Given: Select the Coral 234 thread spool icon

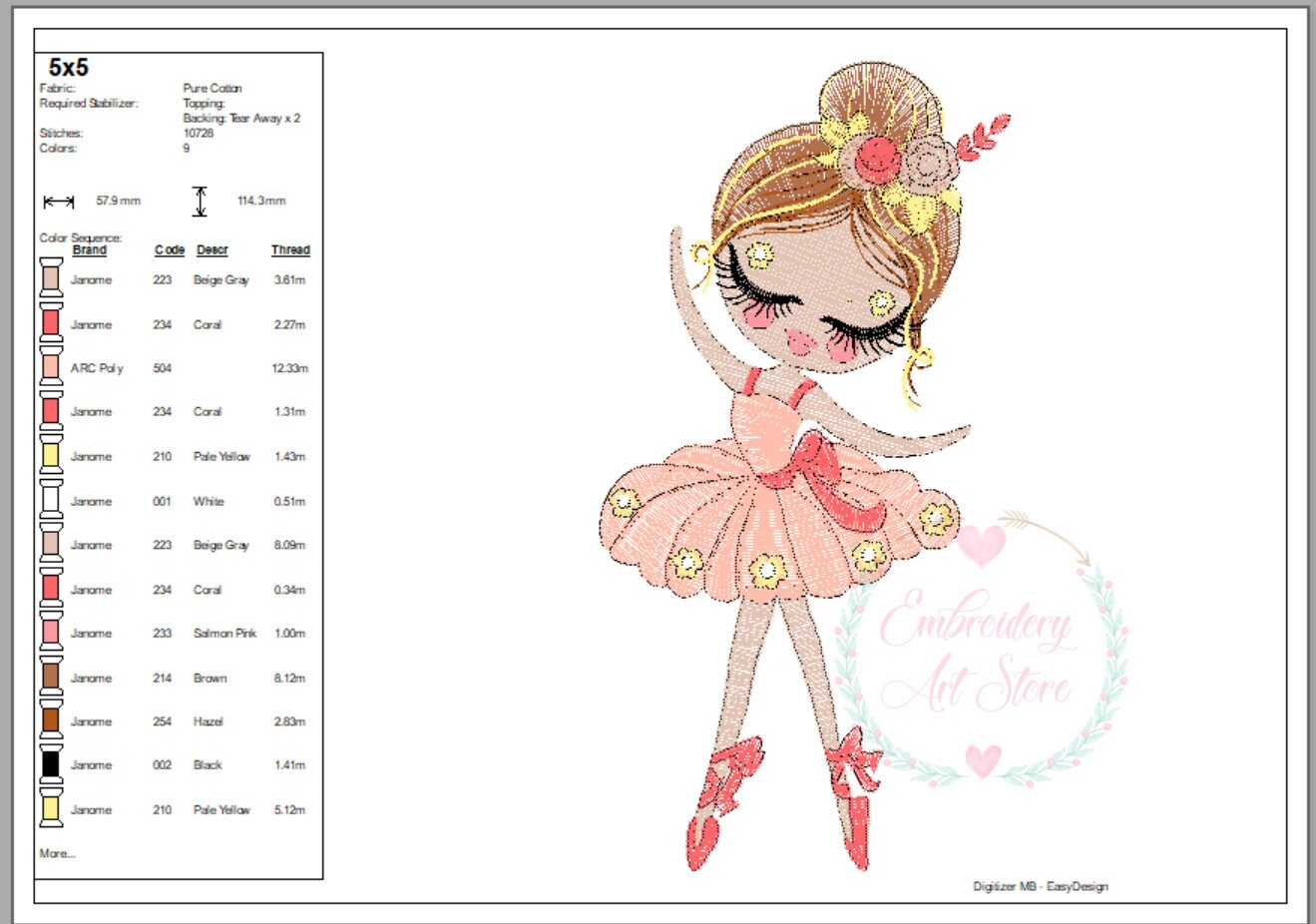Looking at the screenshot, I should 49,324.
